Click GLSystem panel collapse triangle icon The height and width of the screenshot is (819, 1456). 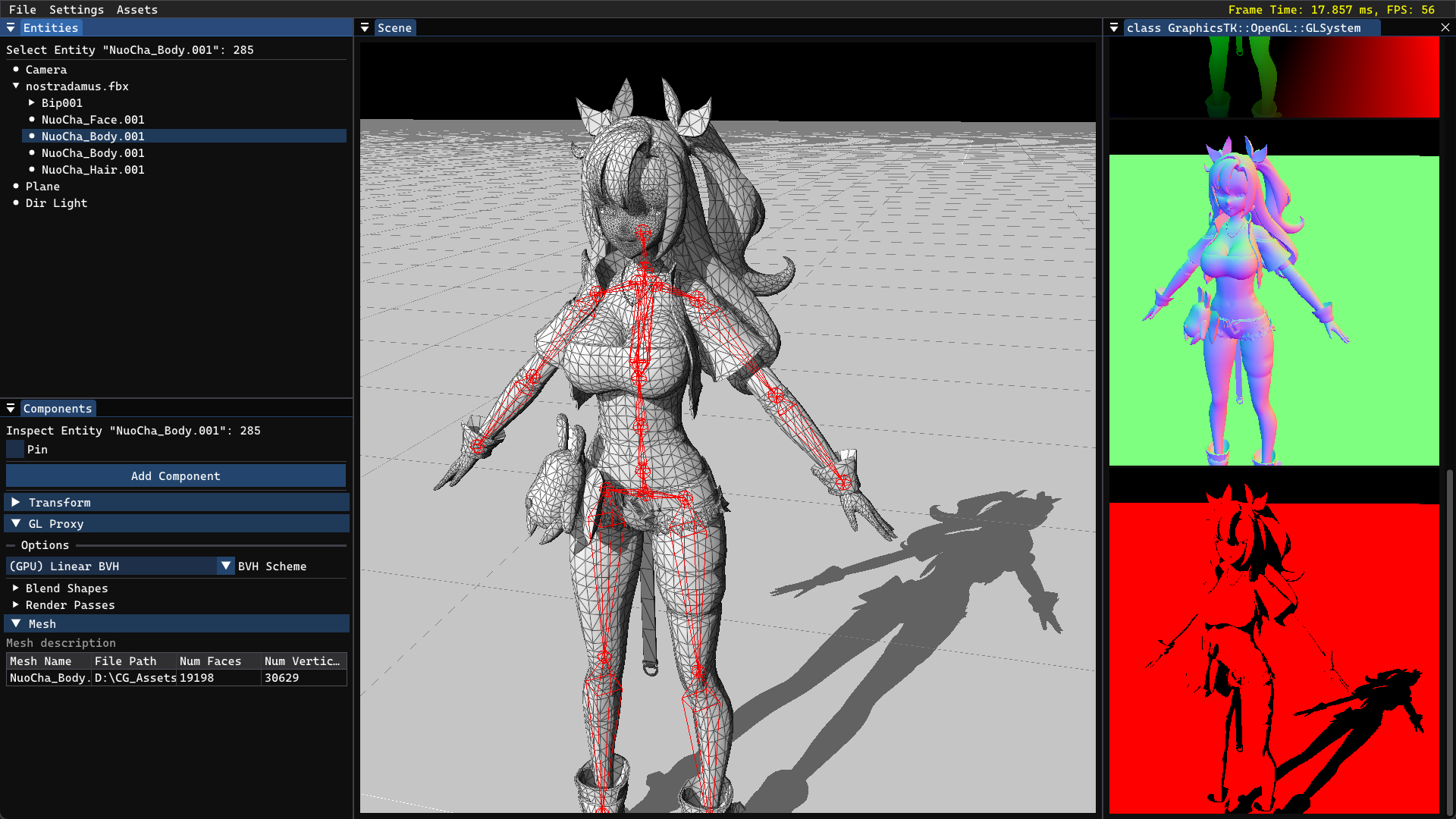coord(1114,27)
